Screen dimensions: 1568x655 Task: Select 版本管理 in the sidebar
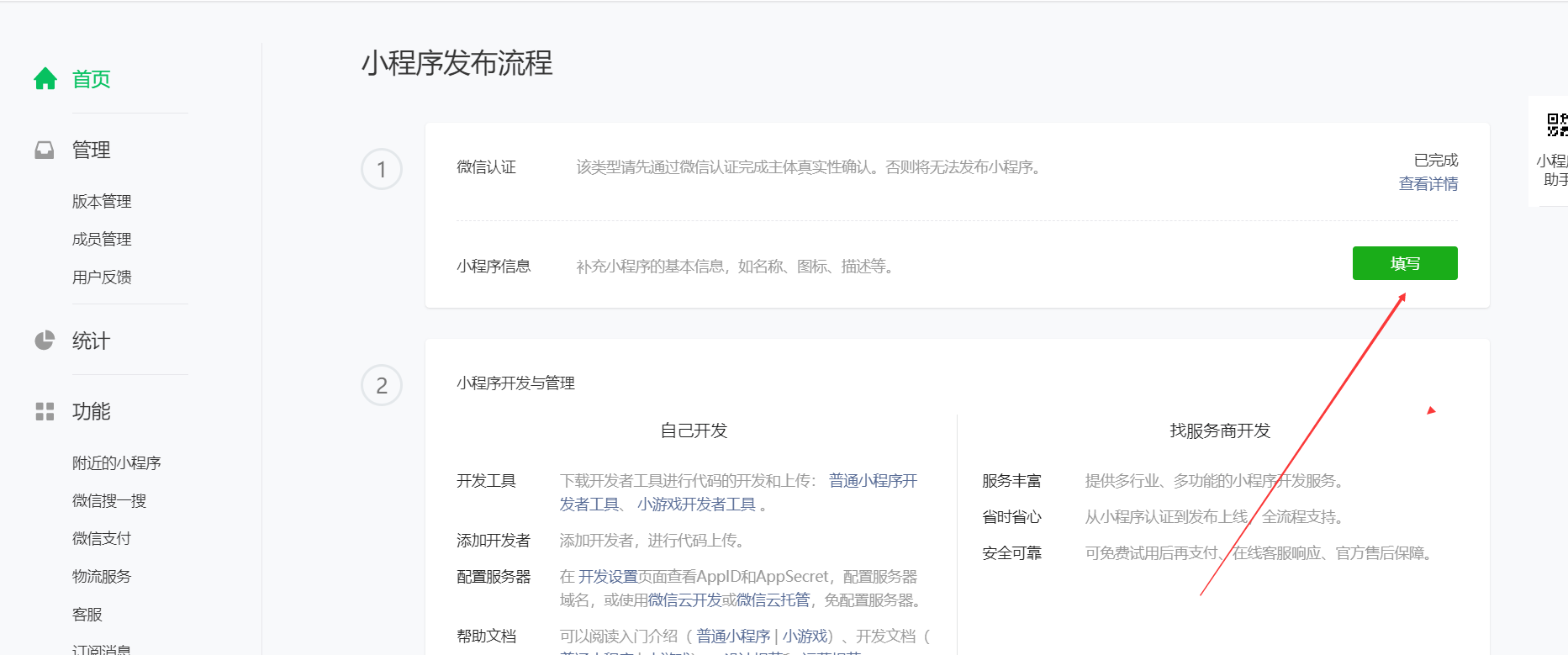[102, 201]
